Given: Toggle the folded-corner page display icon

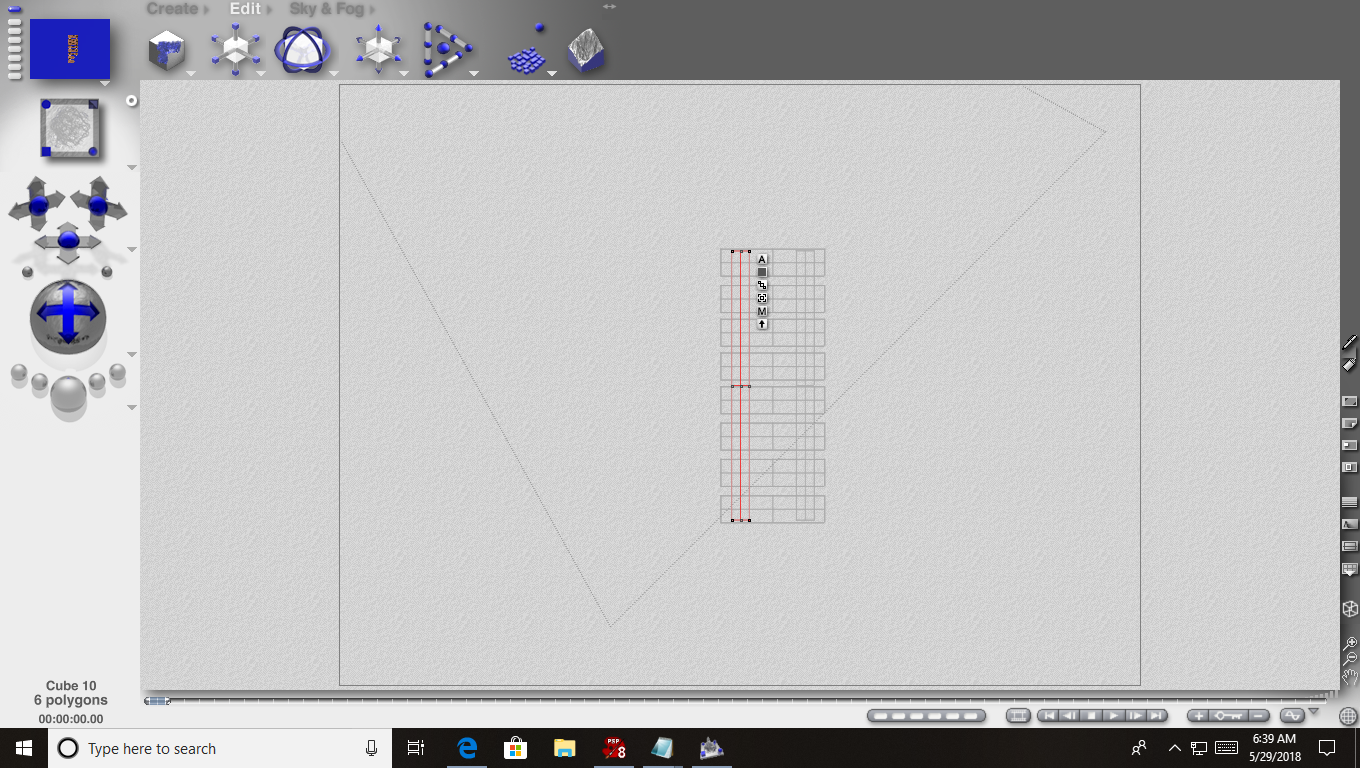Looking at the screenshot, I should coord(1350,423).
